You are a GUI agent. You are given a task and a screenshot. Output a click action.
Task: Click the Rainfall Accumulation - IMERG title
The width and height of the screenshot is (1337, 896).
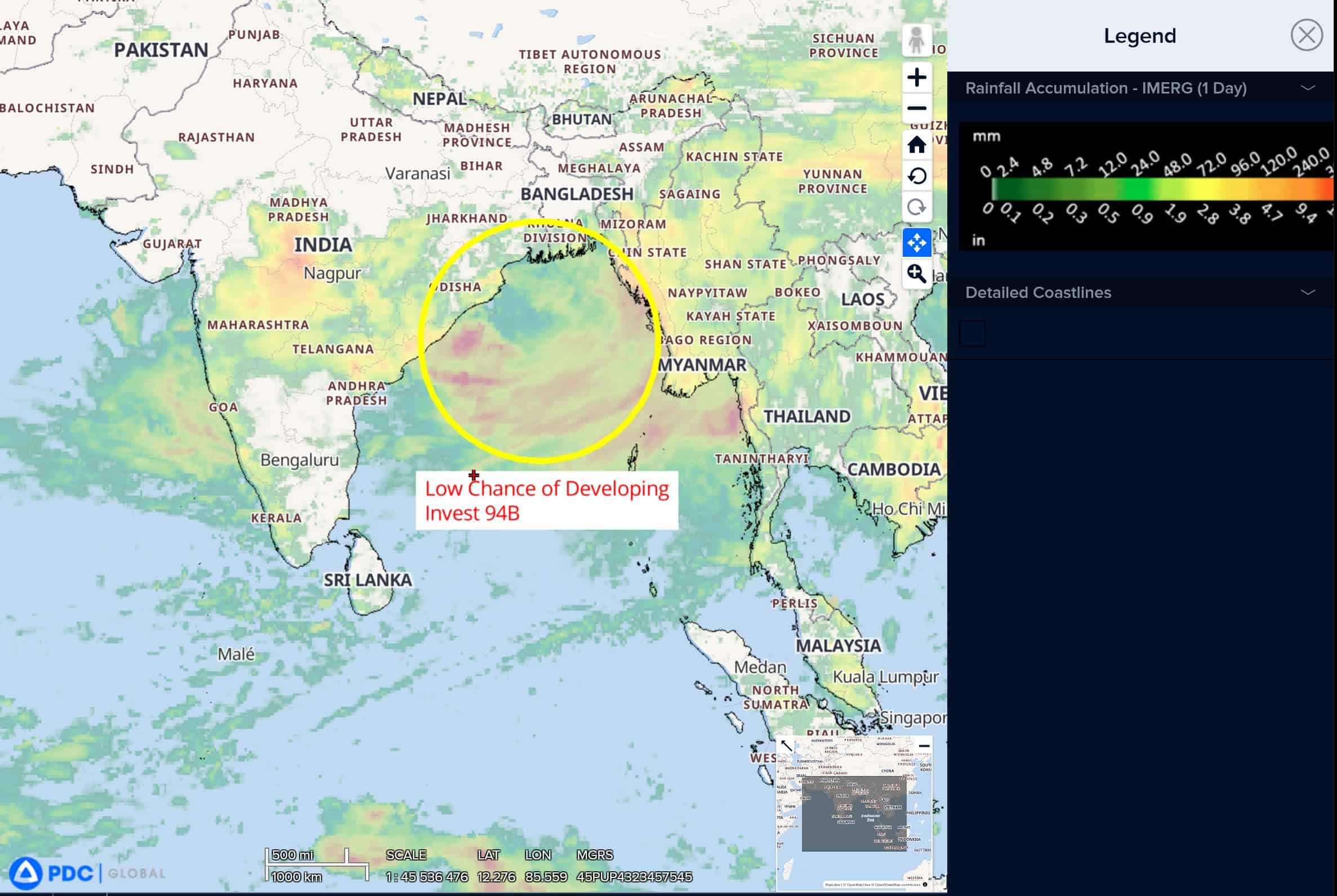1106,88
